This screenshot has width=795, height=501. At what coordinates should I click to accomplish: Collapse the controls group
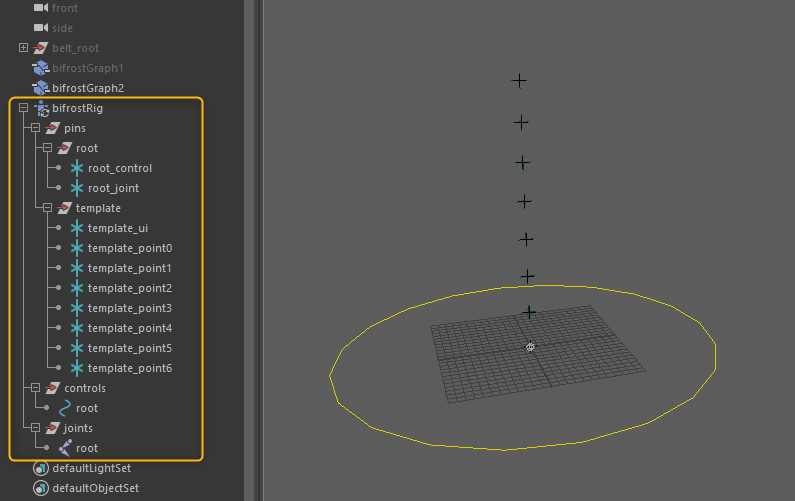(35, 388)
